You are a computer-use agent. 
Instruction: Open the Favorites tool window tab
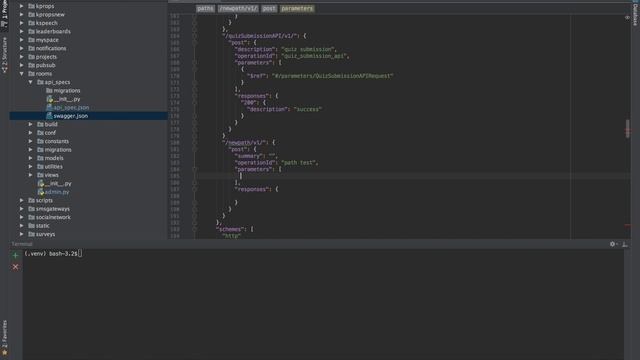point(4,337)
